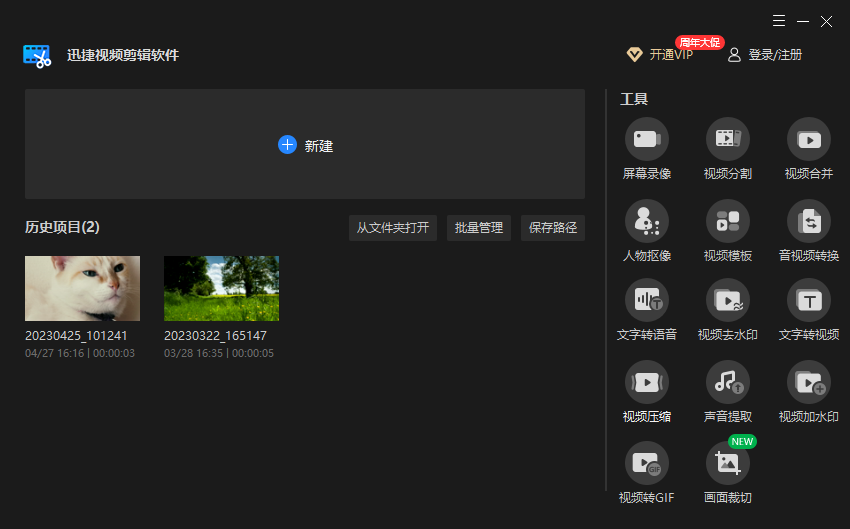Click the VIP diamond icon
This screenshot has height=529, width=850.
click(x=634, y=54)
